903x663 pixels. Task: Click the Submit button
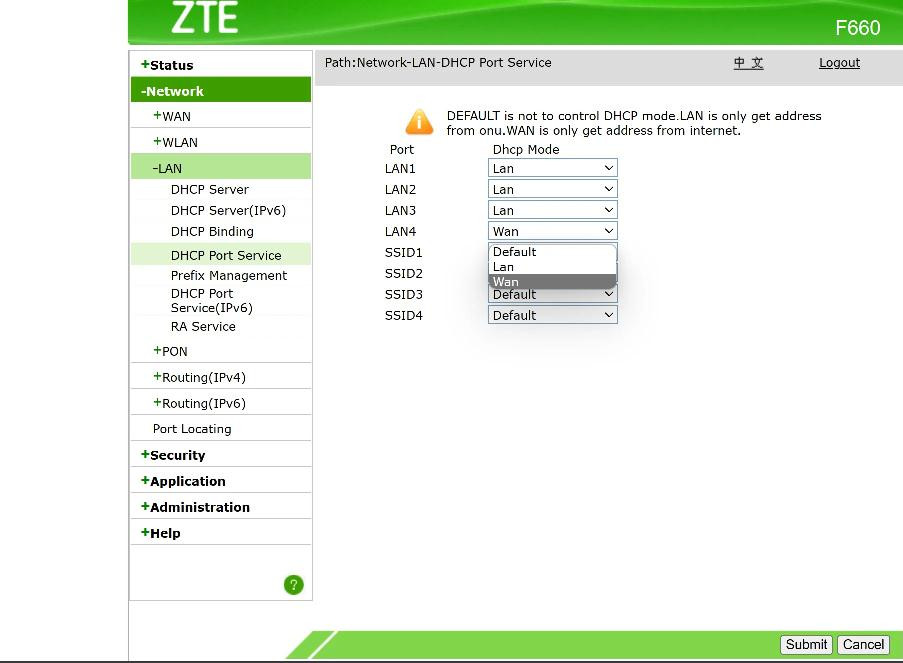pos(806,644)
